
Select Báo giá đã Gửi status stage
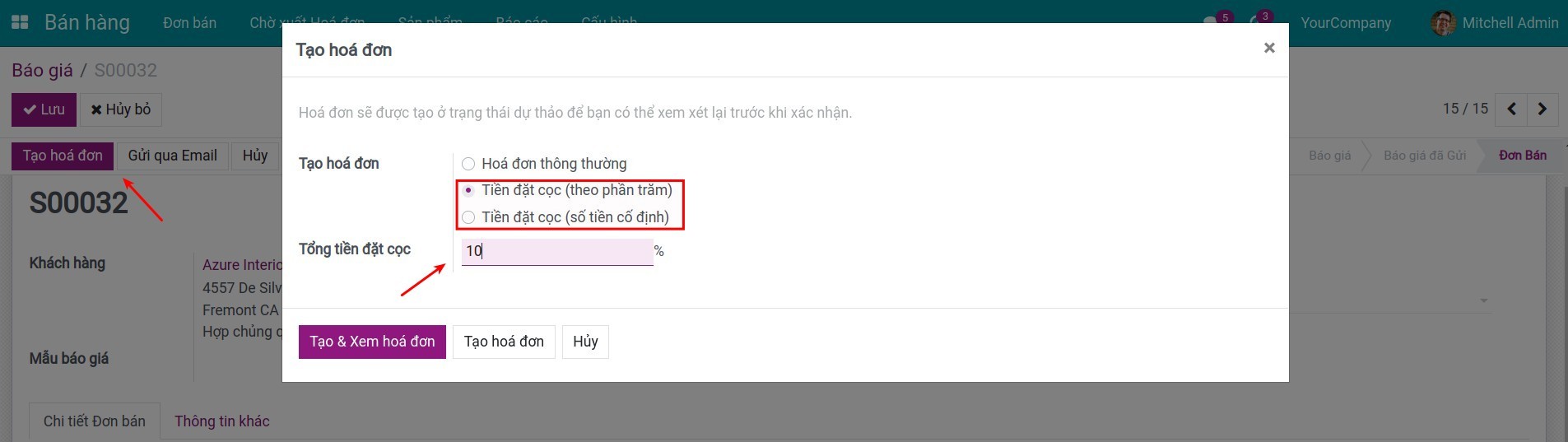pos(1425,156)
